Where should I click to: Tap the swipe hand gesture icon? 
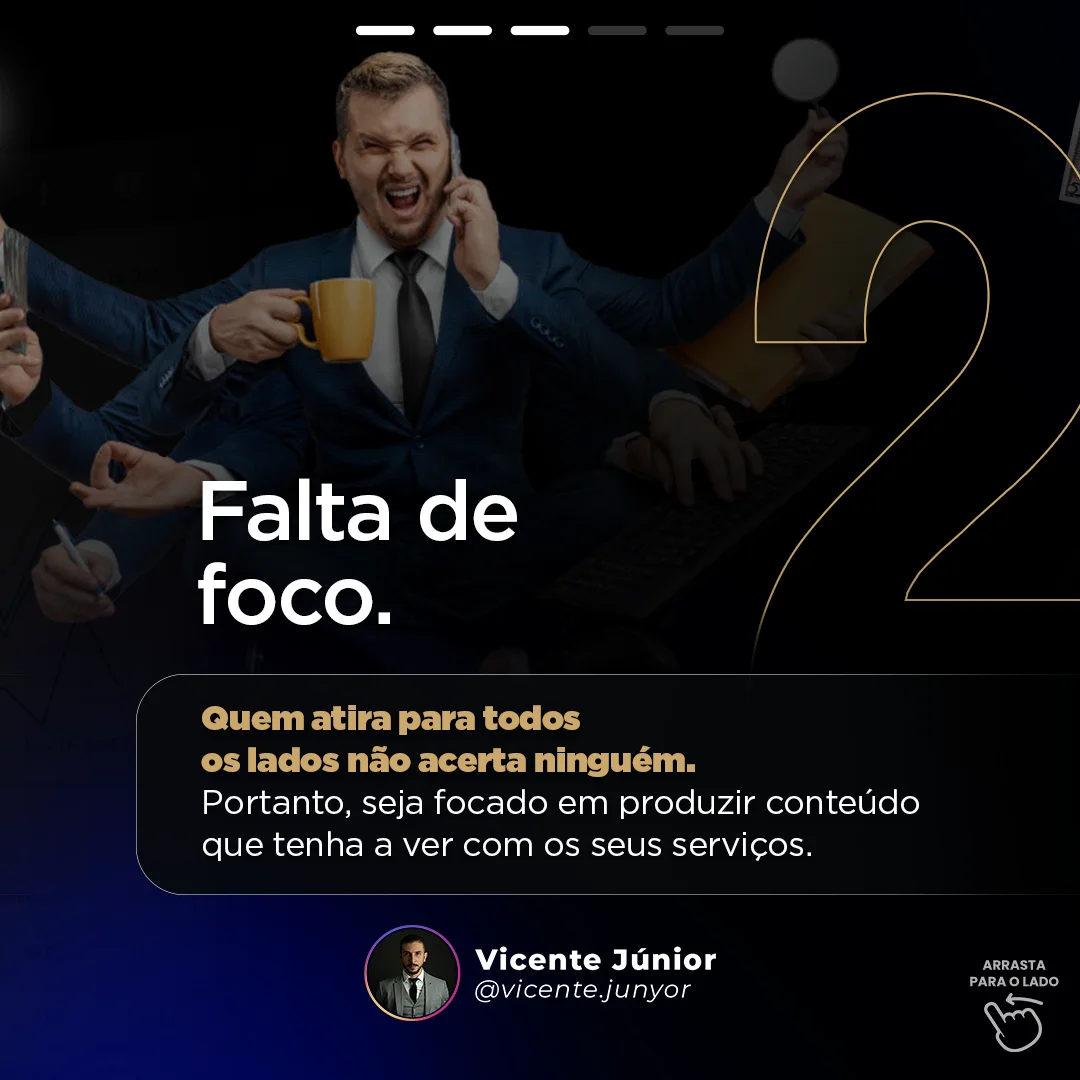point(1014,1023)
